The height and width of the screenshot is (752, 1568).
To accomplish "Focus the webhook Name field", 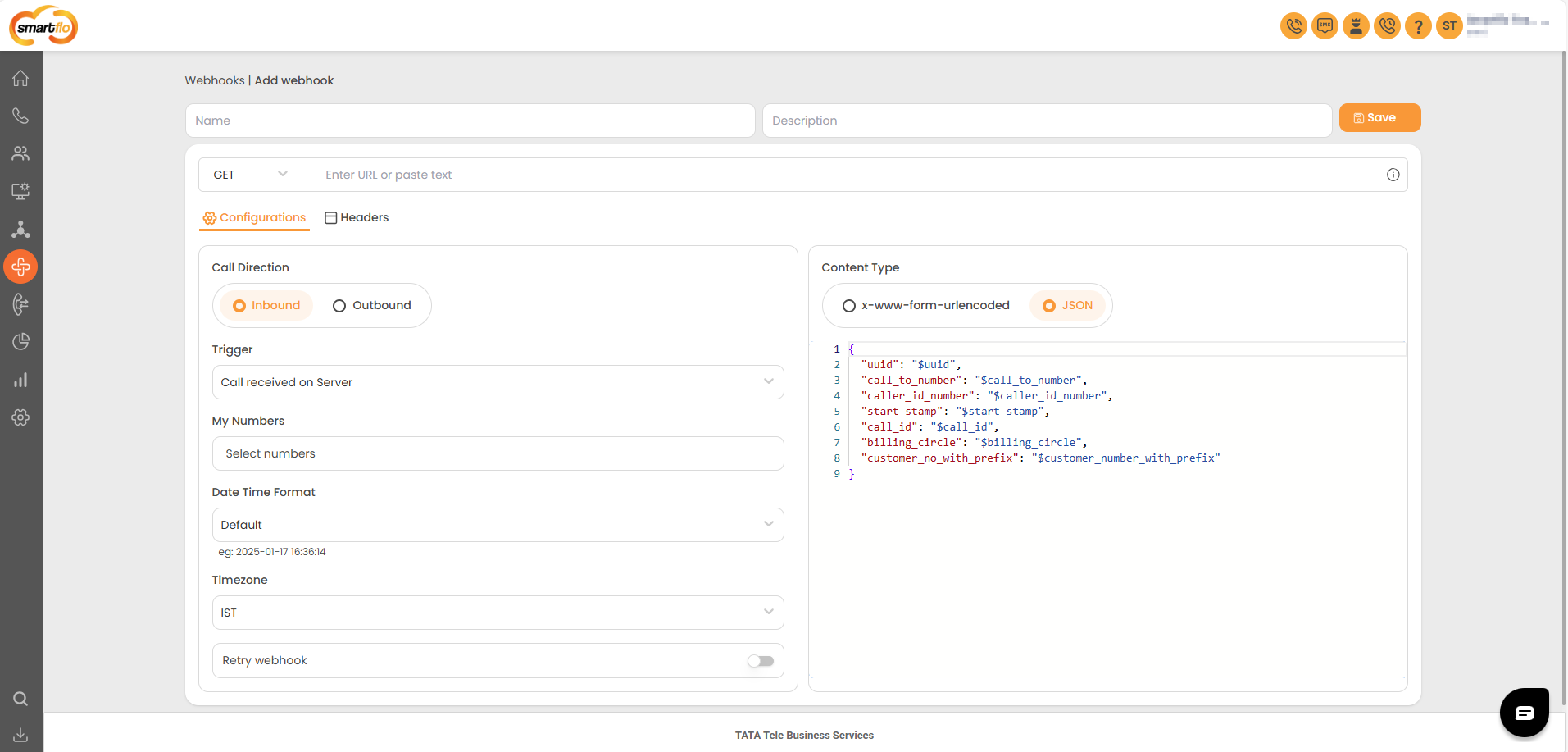I will click(470, 121).
